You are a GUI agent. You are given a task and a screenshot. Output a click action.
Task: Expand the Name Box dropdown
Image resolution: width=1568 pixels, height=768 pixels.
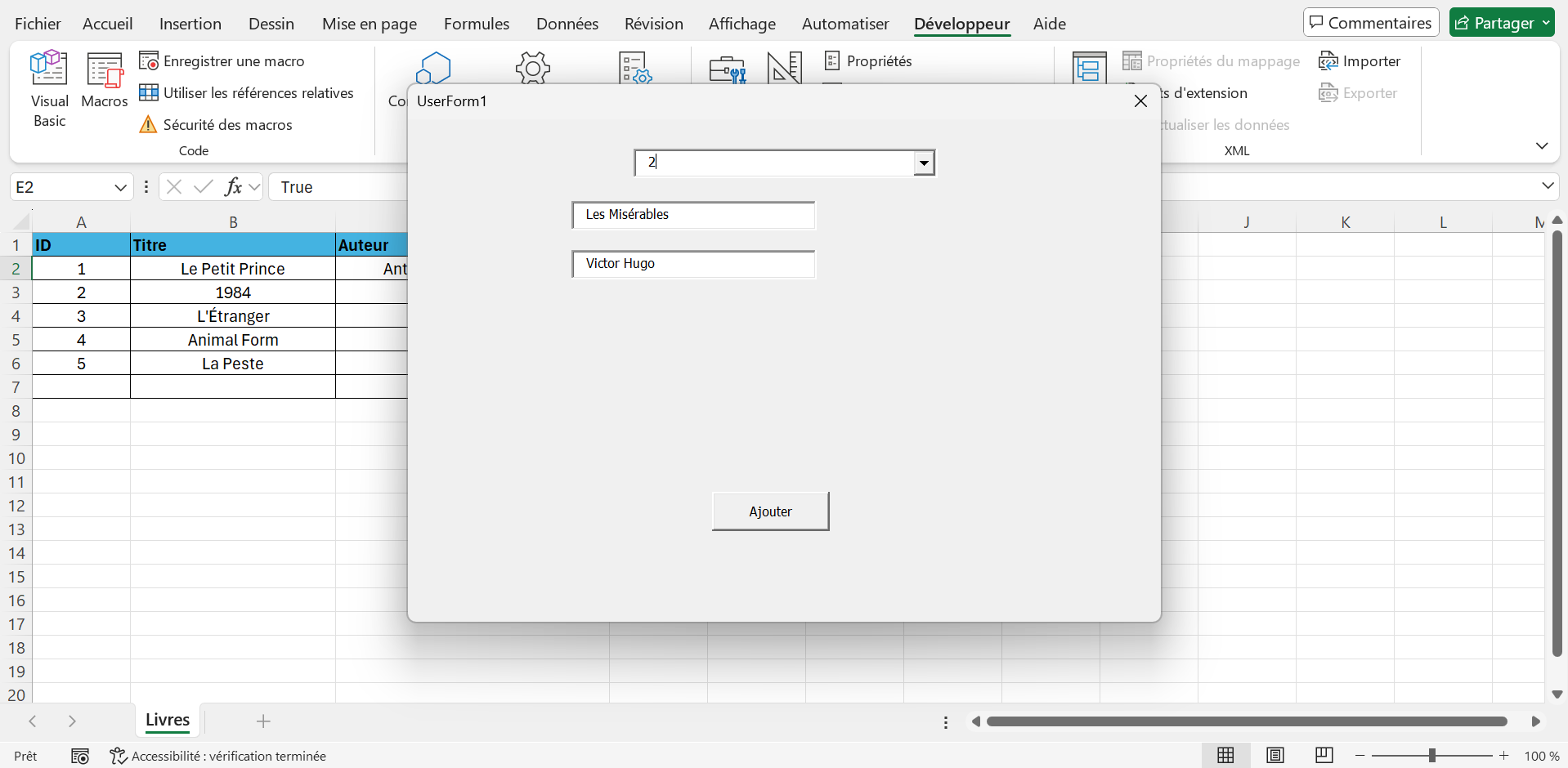pyautogui.click(x=121, y=187)
